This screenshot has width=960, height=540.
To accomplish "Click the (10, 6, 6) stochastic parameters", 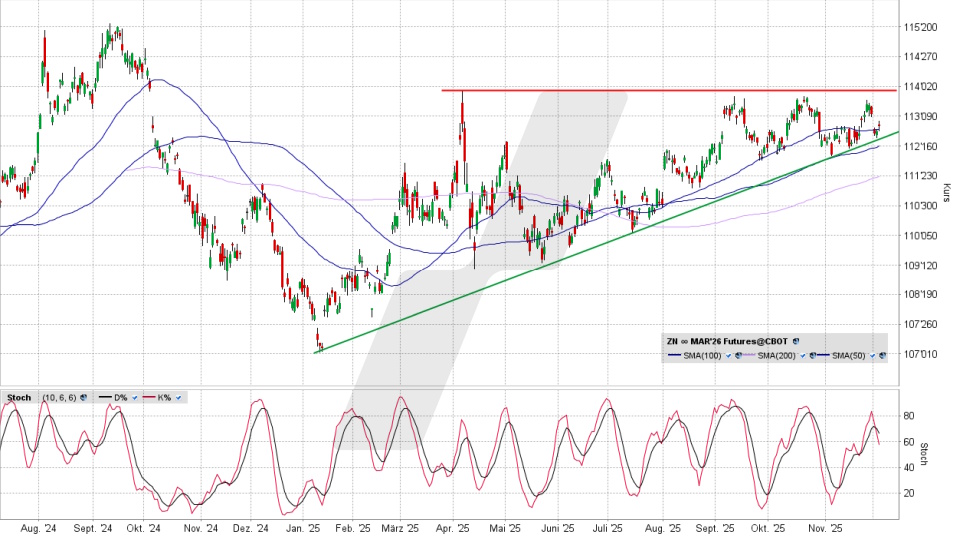I will [x=59, y=397].
